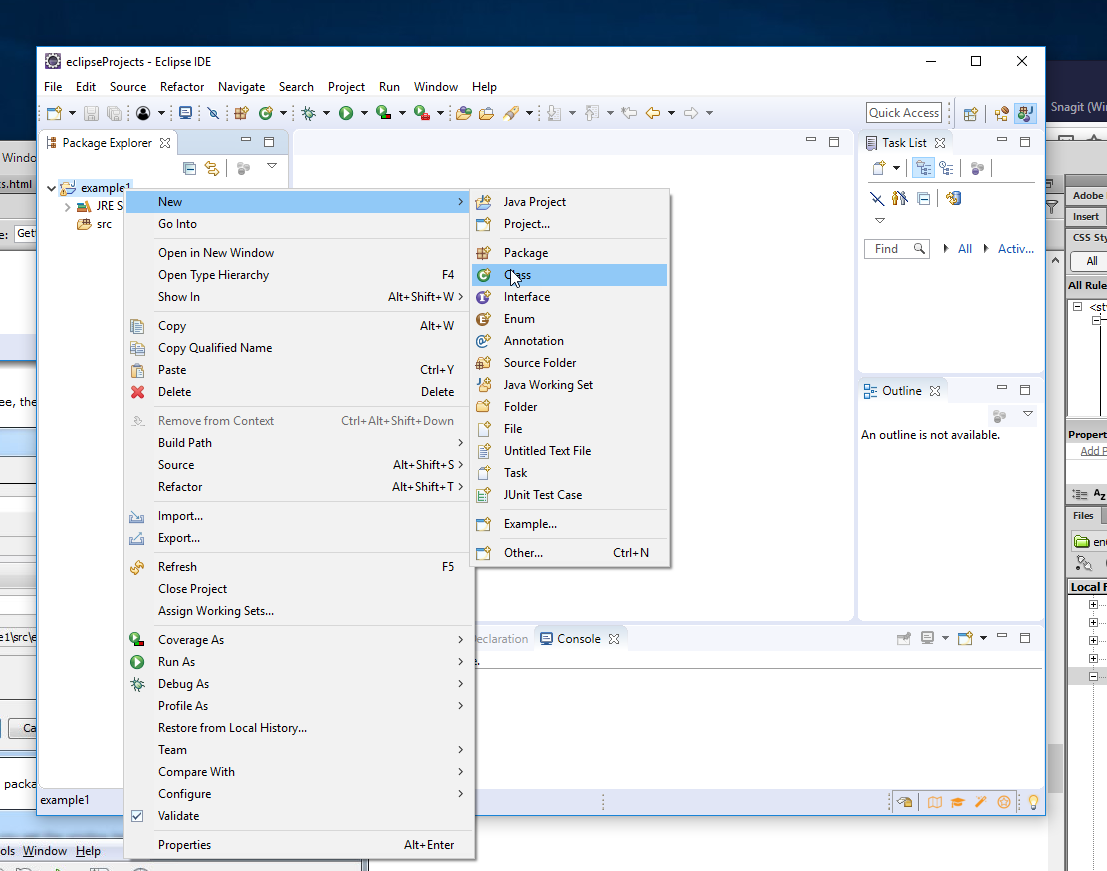Click Collapse All in Package Explorer
This screenshot has width=1107, height=871.
pyautogui.click(x=189, y=168)
